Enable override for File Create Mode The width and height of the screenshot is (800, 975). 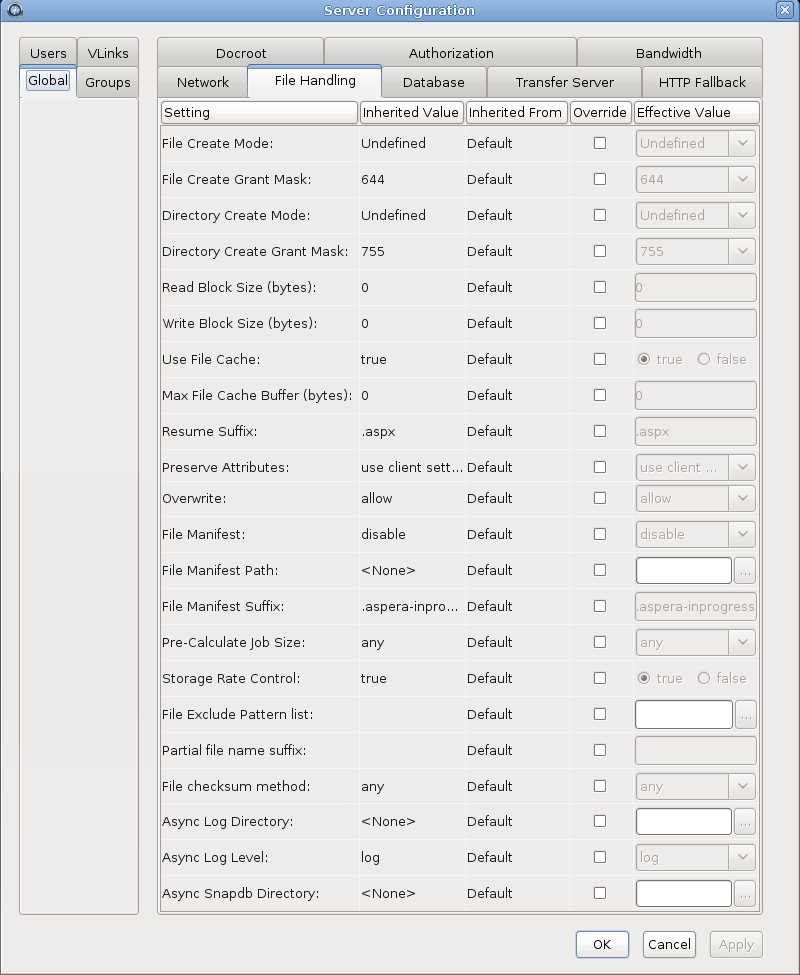(600, 143)
